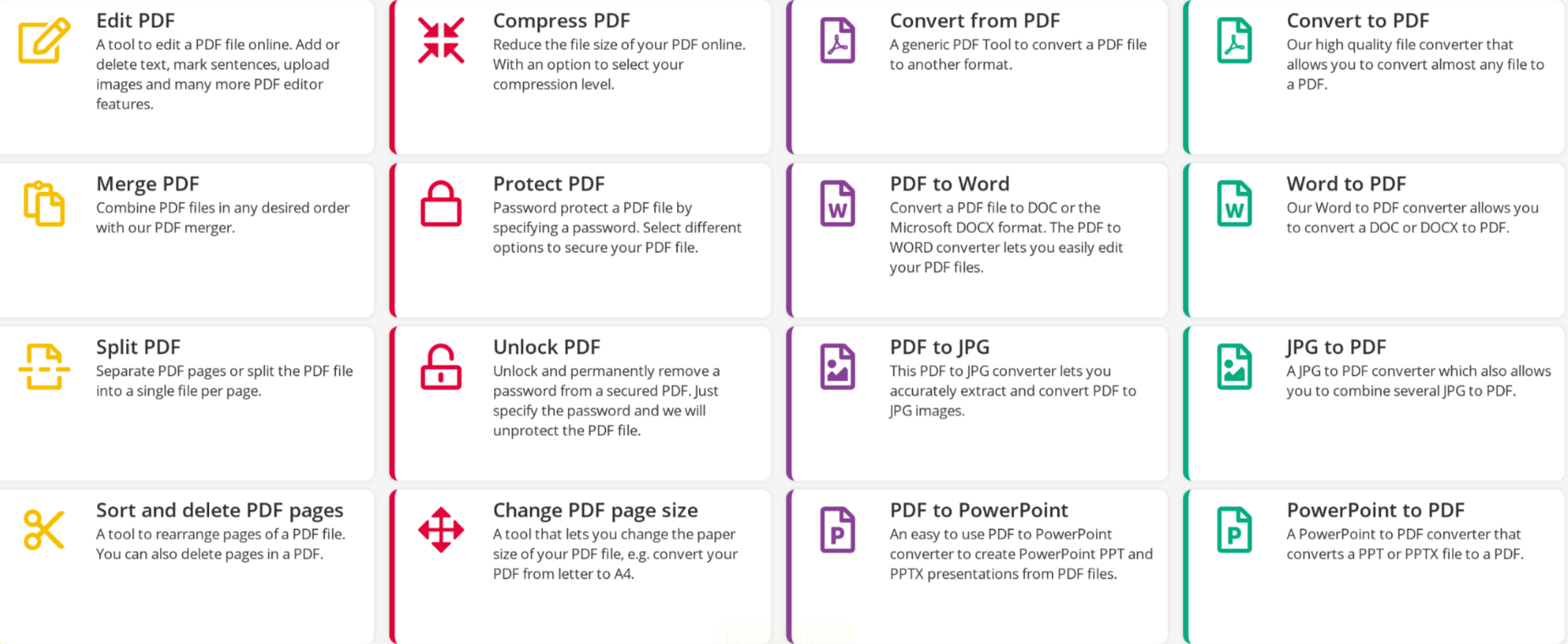Click the yellow Merge PDF documents icon
This screenshot has height=644, width=1568.
point(44,204)
